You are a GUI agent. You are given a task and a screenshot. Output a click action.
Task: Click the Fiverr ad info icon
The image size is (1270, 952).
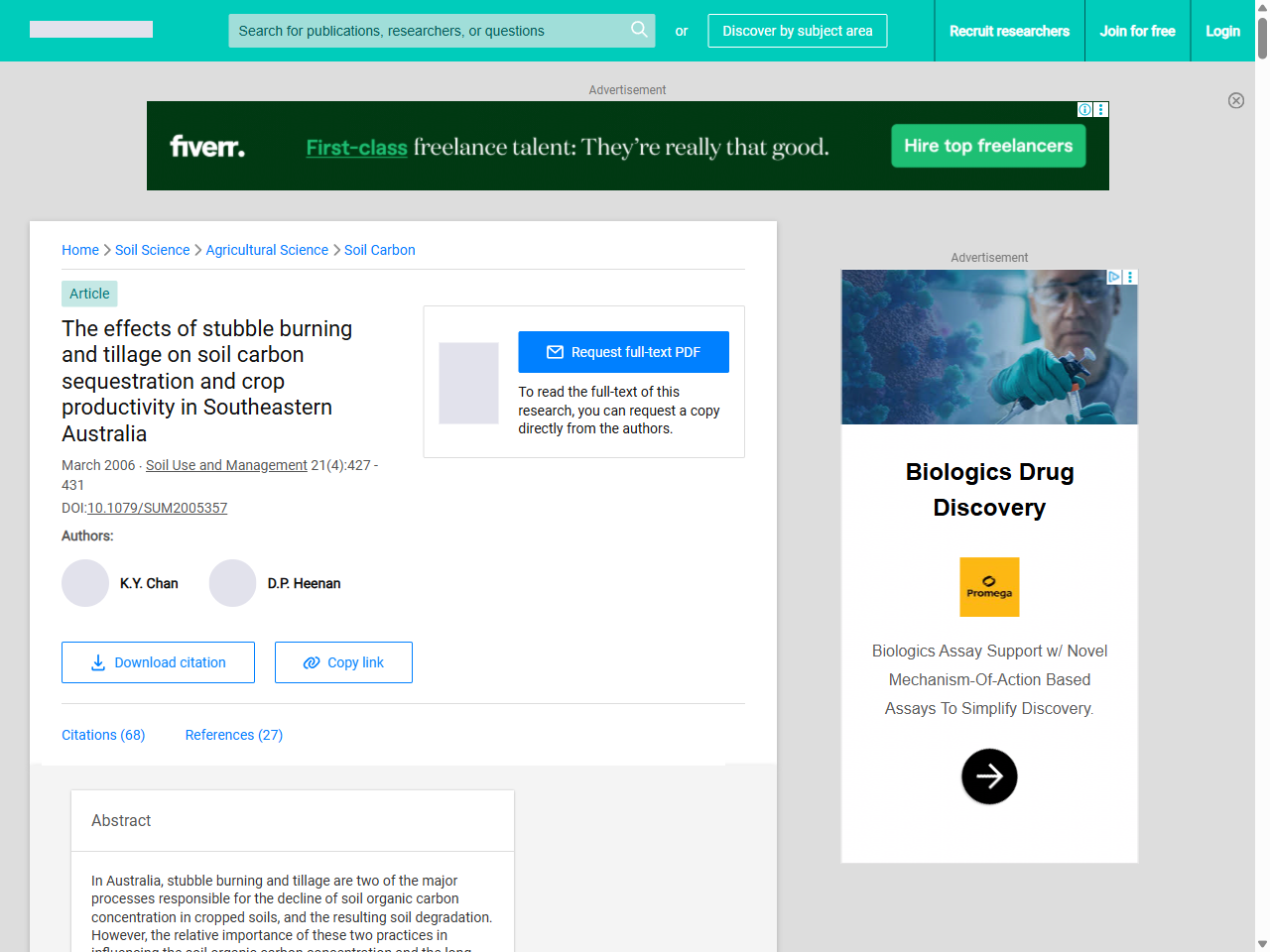point(1085,110)
